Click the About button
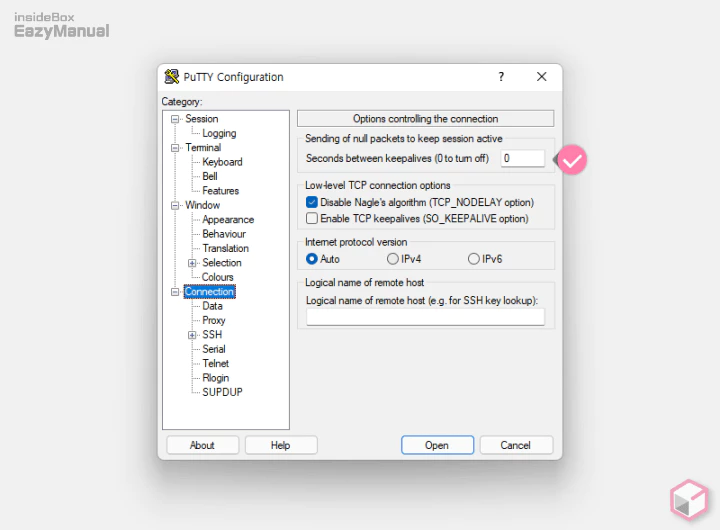Image resolution: width=720 pixels, height=530 pixels. [x=202, y=445]
